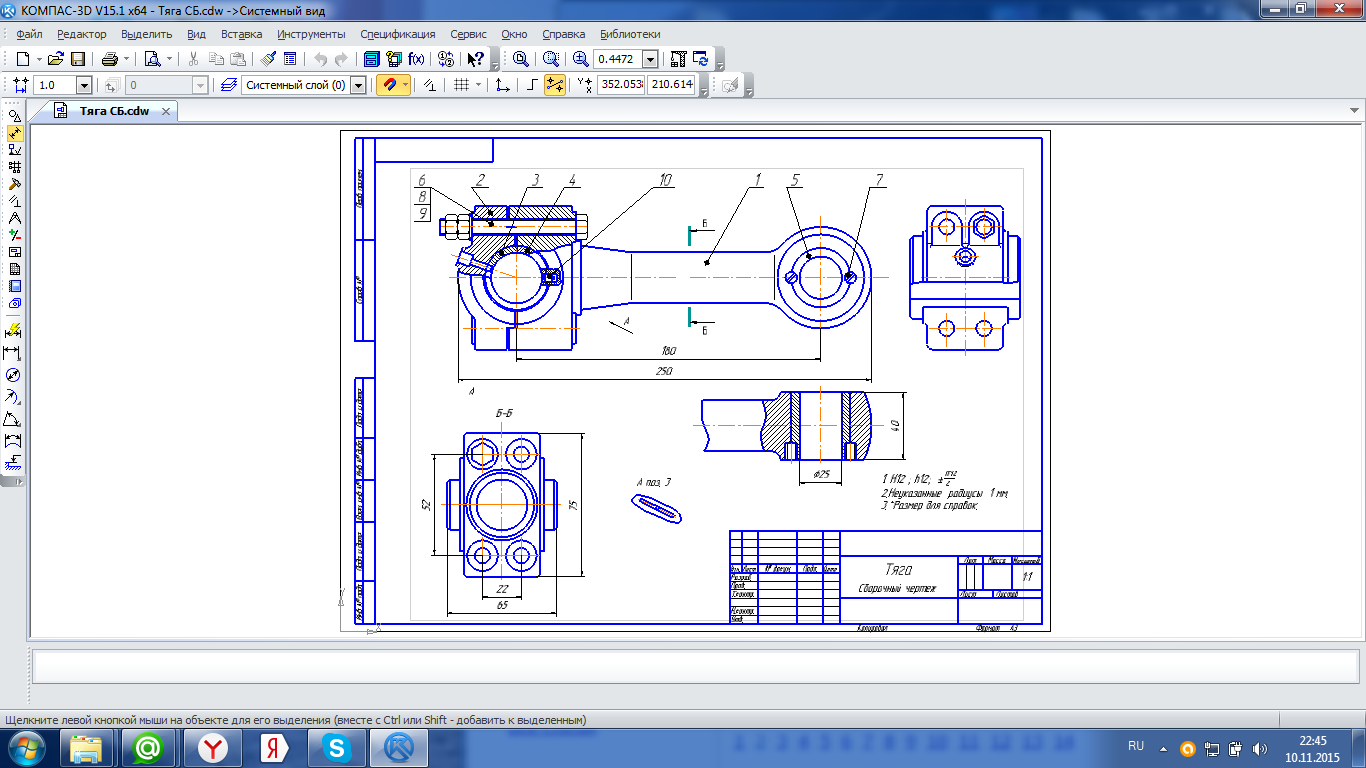1366x768 pixels.
Task: Open the Редактор menu
Action: [81, 34]
